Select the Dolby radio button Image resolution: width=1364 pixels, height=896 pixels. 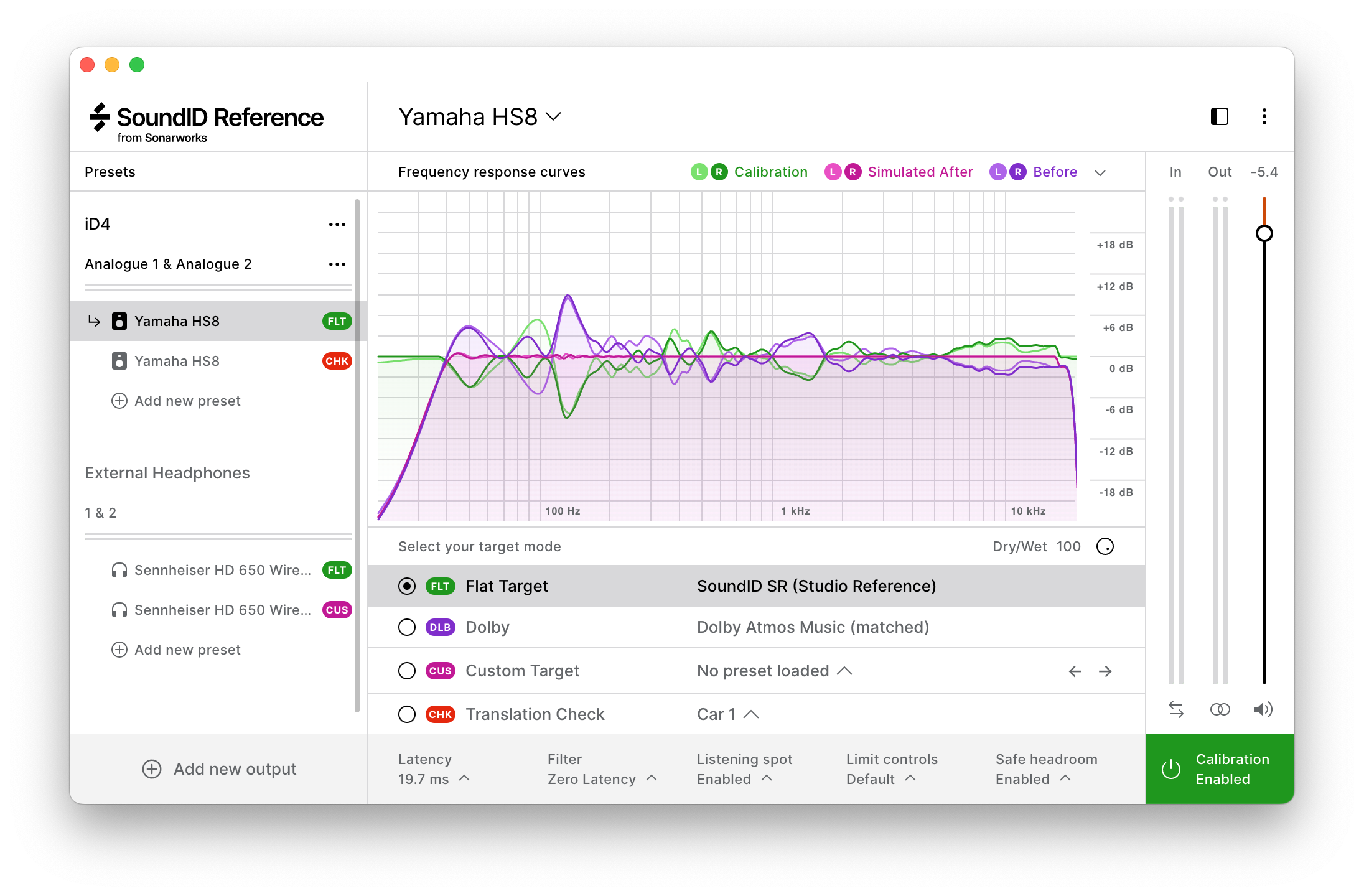pyautogui.click(x=407, y=627)
